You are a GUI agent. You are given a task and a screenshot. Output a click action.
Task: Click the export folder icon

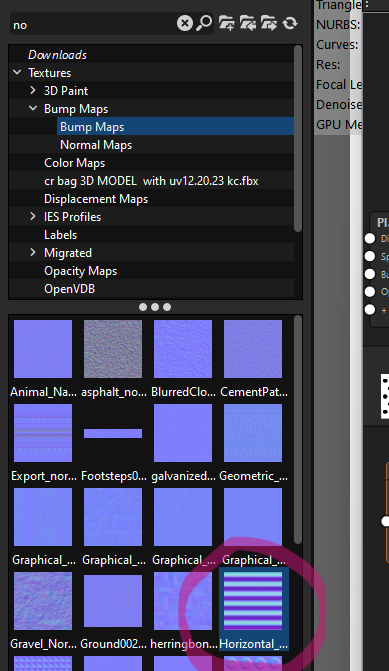pos(268,23)
